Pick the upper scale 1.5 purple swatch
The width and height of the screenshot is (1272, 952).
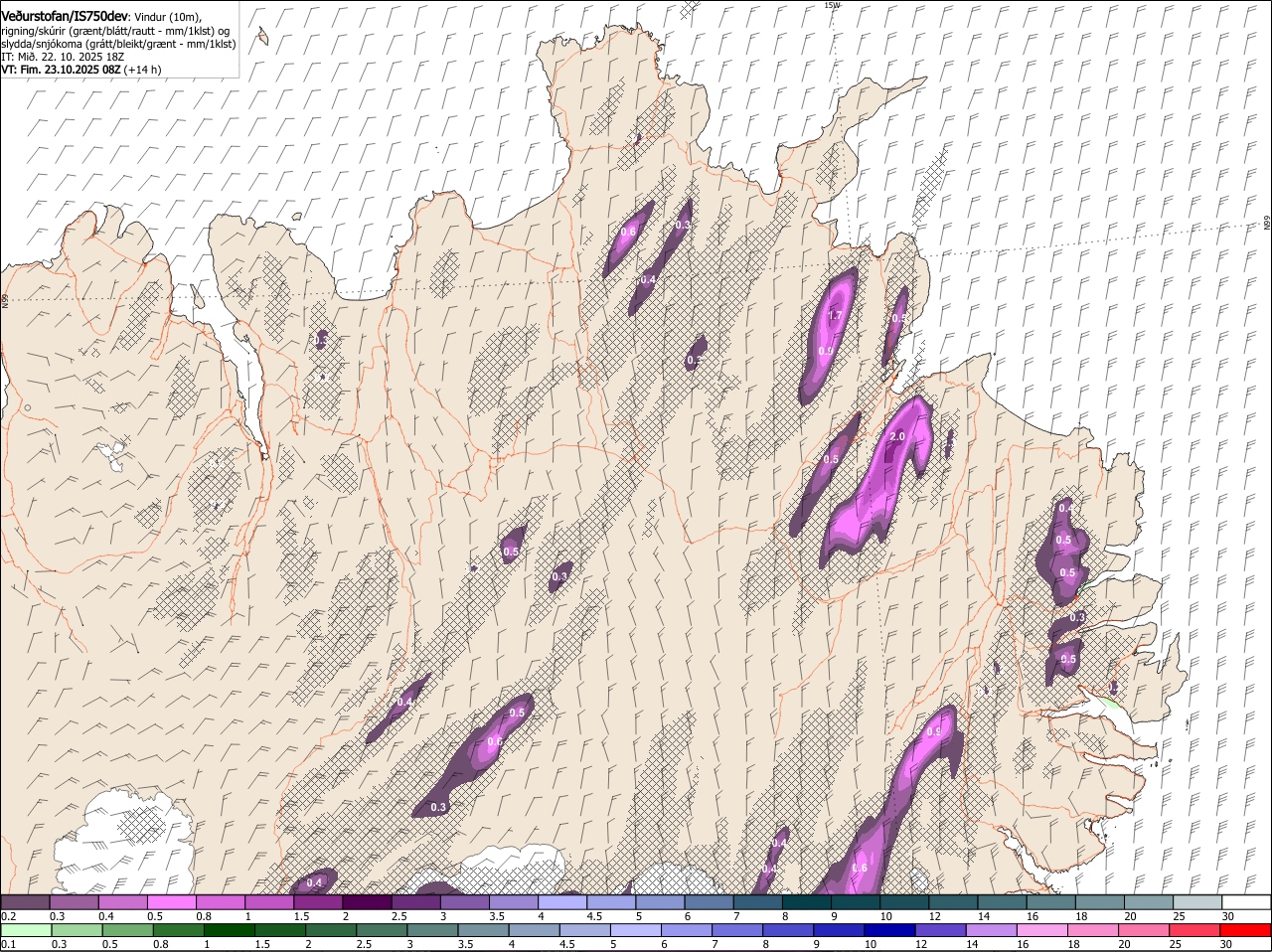(318, 902)
